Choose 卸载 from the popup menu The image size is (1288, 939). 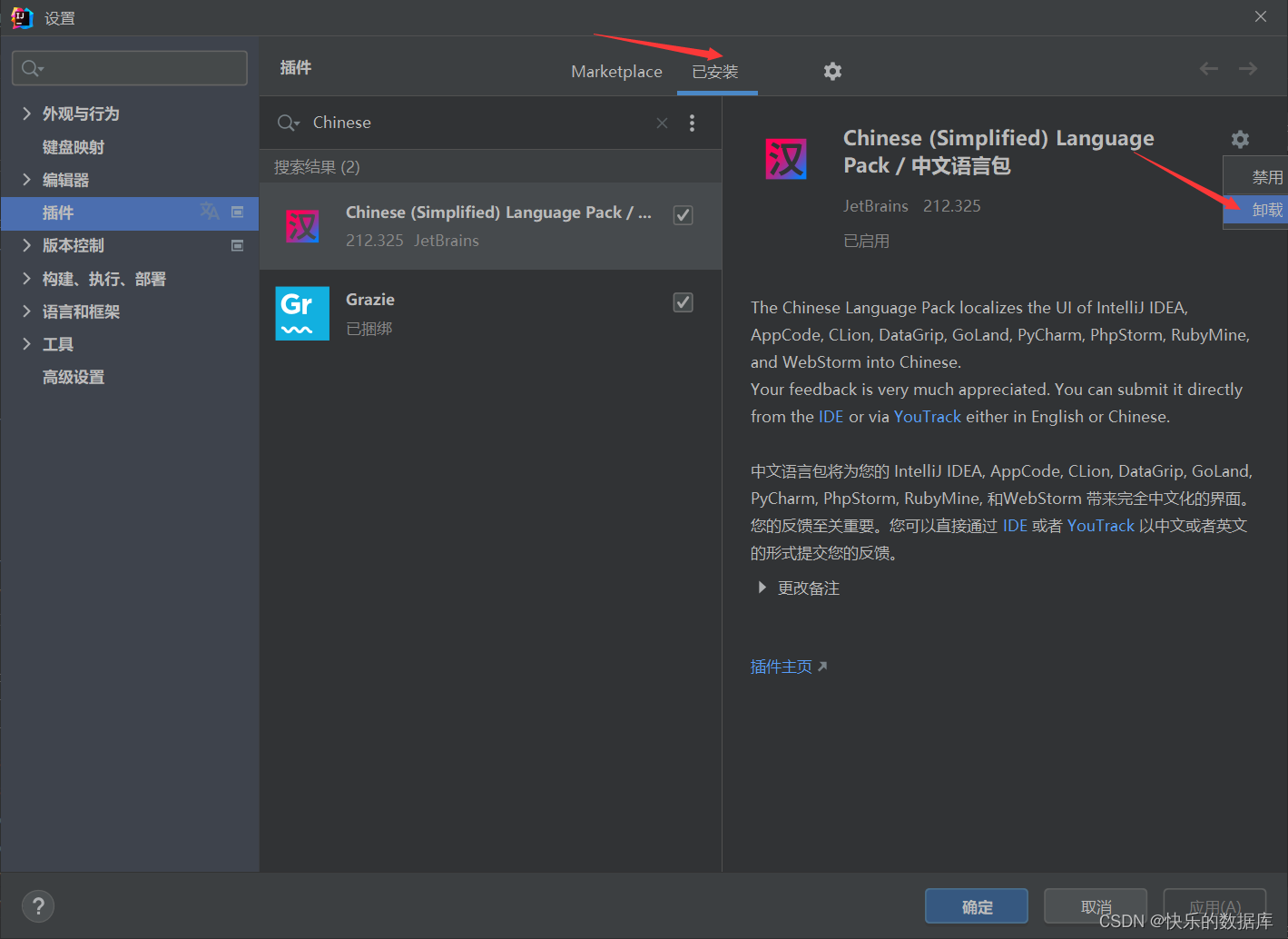[1255, 210]
